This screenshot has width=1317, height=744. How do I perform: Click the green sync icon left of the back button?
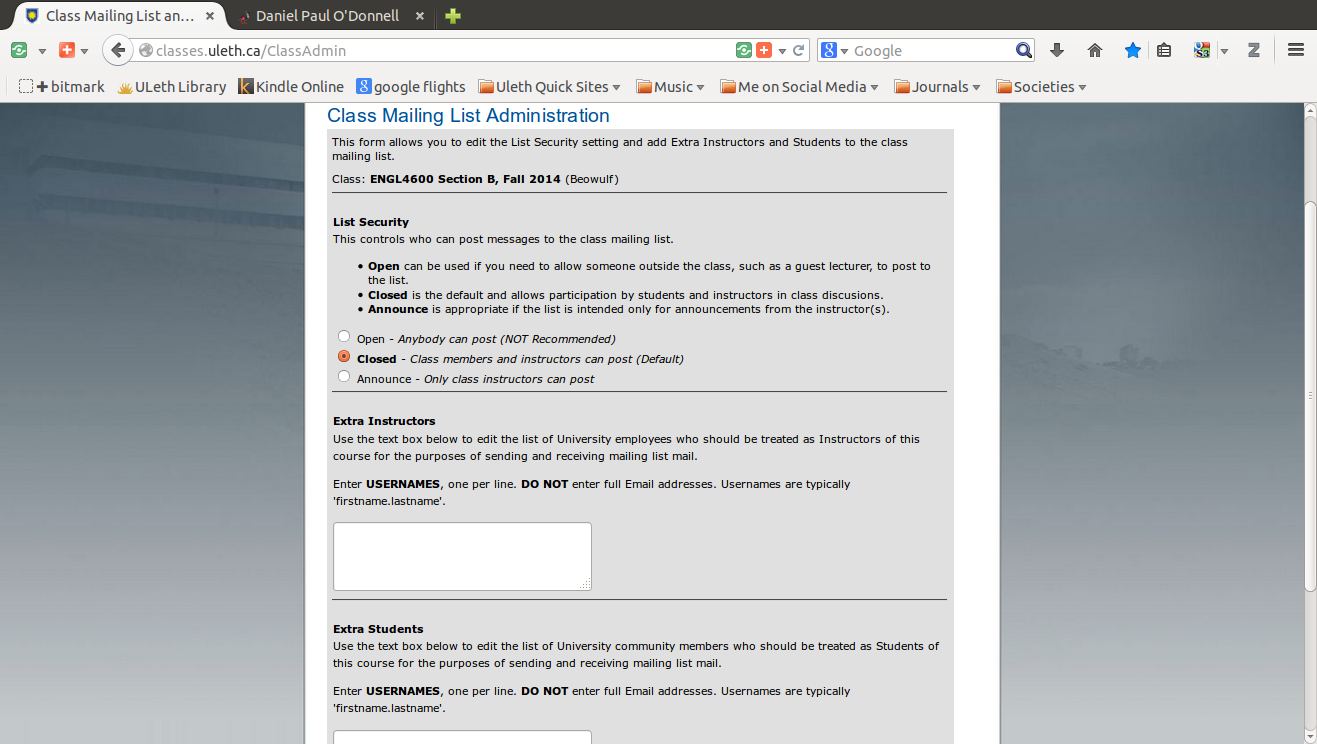[18, 50]
